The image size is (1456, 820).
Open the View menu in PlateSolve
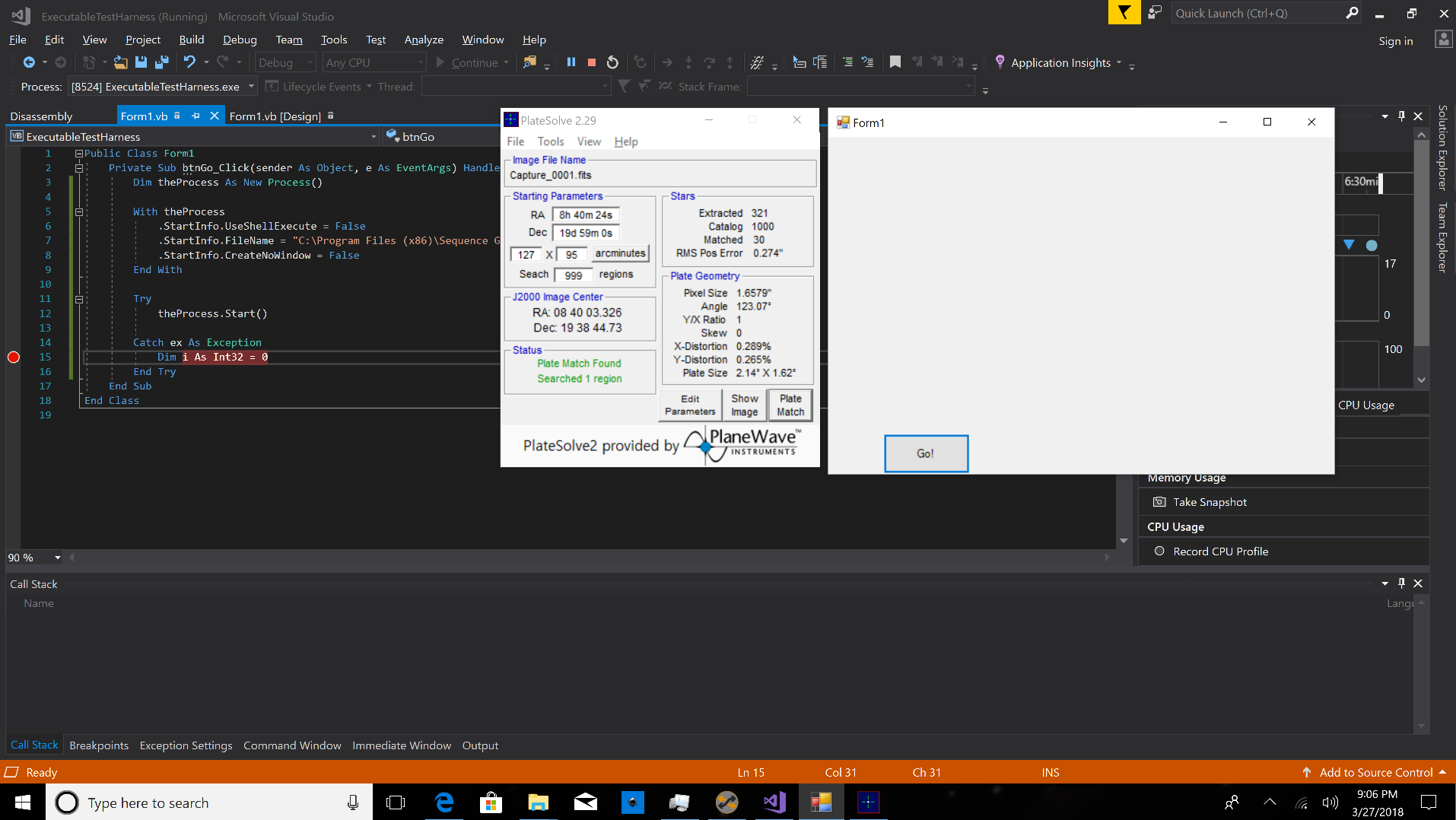point(589,141)
